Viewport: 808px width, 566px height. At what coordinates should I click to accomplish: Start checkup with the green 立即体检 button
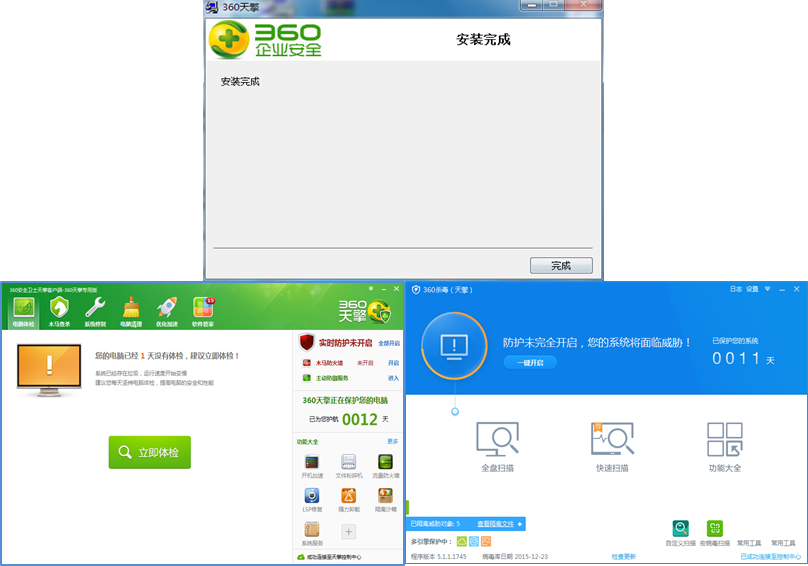[150, 452]
